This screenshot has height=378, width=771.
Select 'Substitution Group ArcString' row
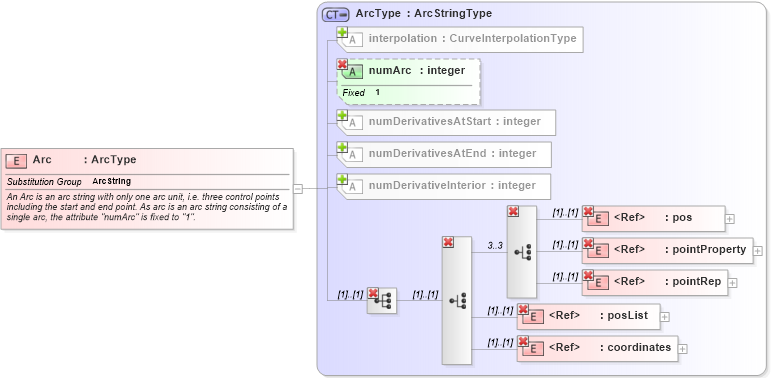pos(69,181)
